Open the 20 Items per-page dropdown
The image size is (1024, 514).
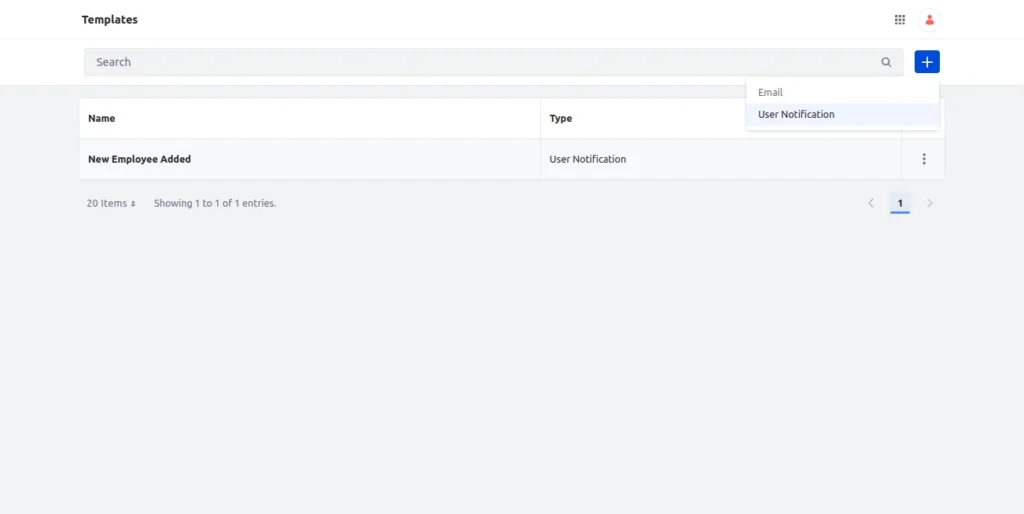[111, 203]
